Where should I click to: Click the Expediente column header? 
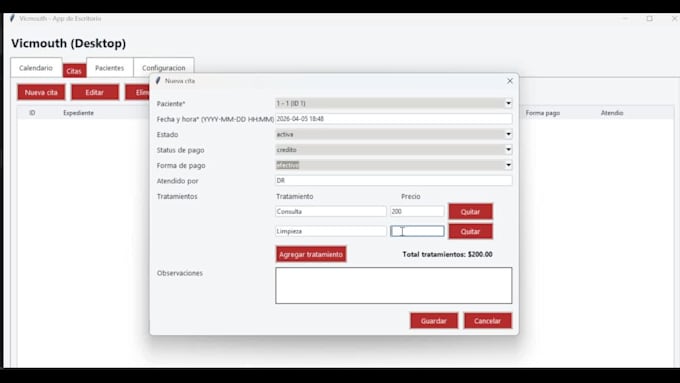pos(78,113)
